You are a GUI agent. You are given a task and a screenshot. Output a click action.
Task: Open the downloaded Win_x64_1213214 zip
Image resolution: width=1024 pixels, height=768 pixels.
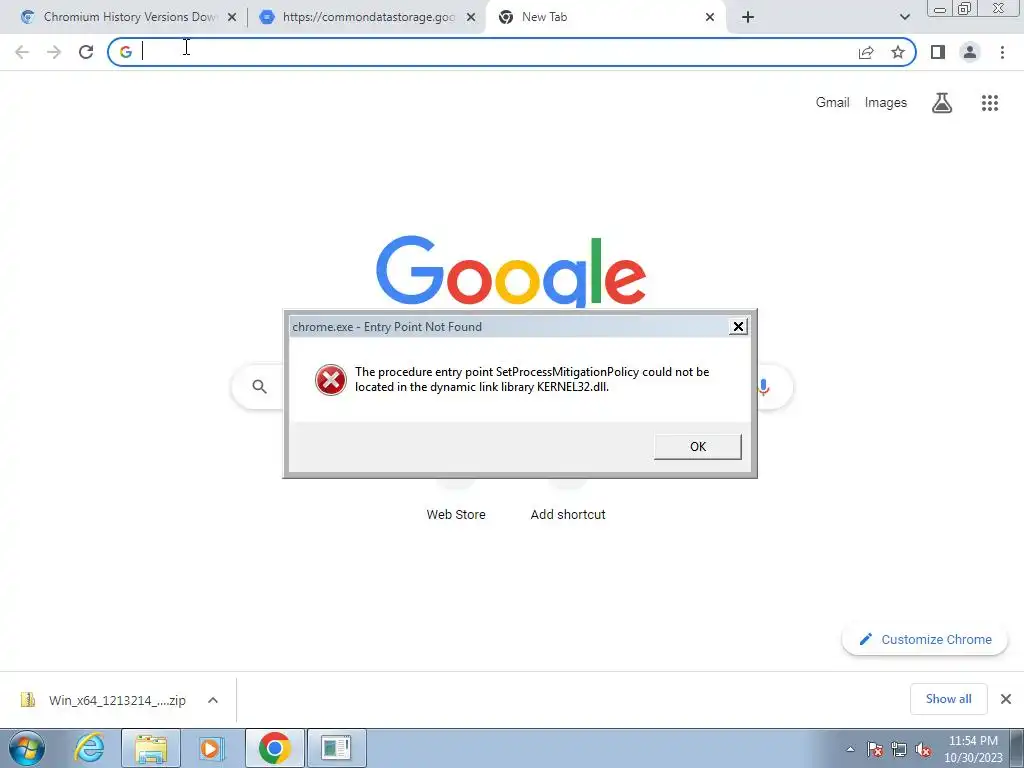pos(104,700)
